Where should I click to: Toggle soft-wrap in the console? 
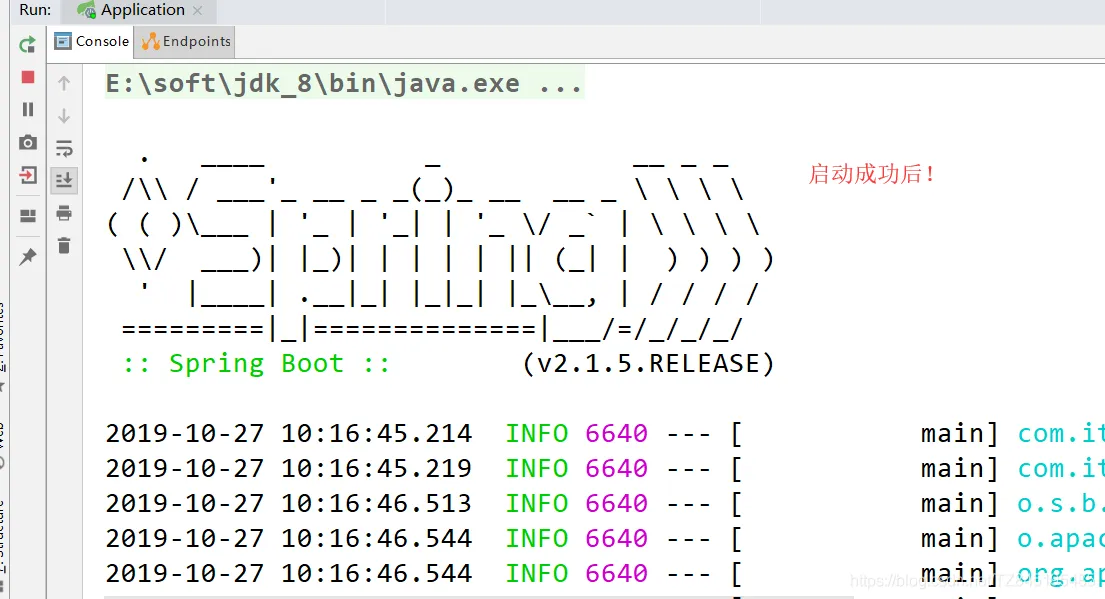pyautogui.click(x=63, y=148)
